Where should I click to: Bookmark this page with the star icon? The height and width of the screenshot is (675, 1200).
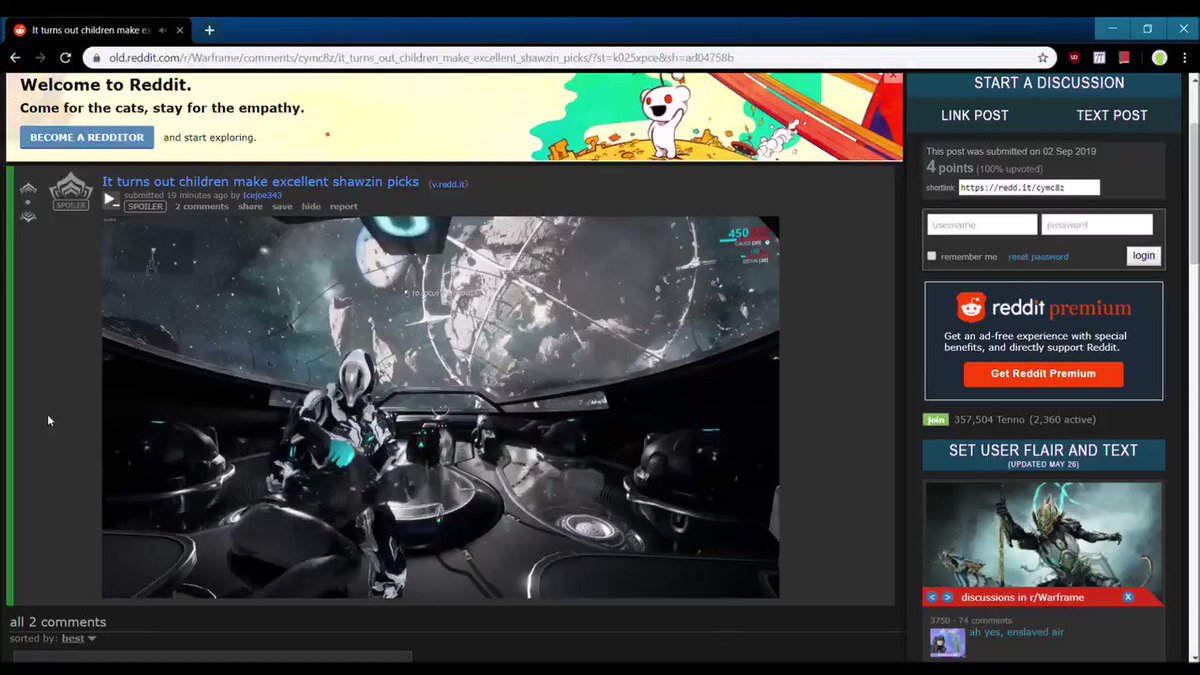(x=1043, y=58)
